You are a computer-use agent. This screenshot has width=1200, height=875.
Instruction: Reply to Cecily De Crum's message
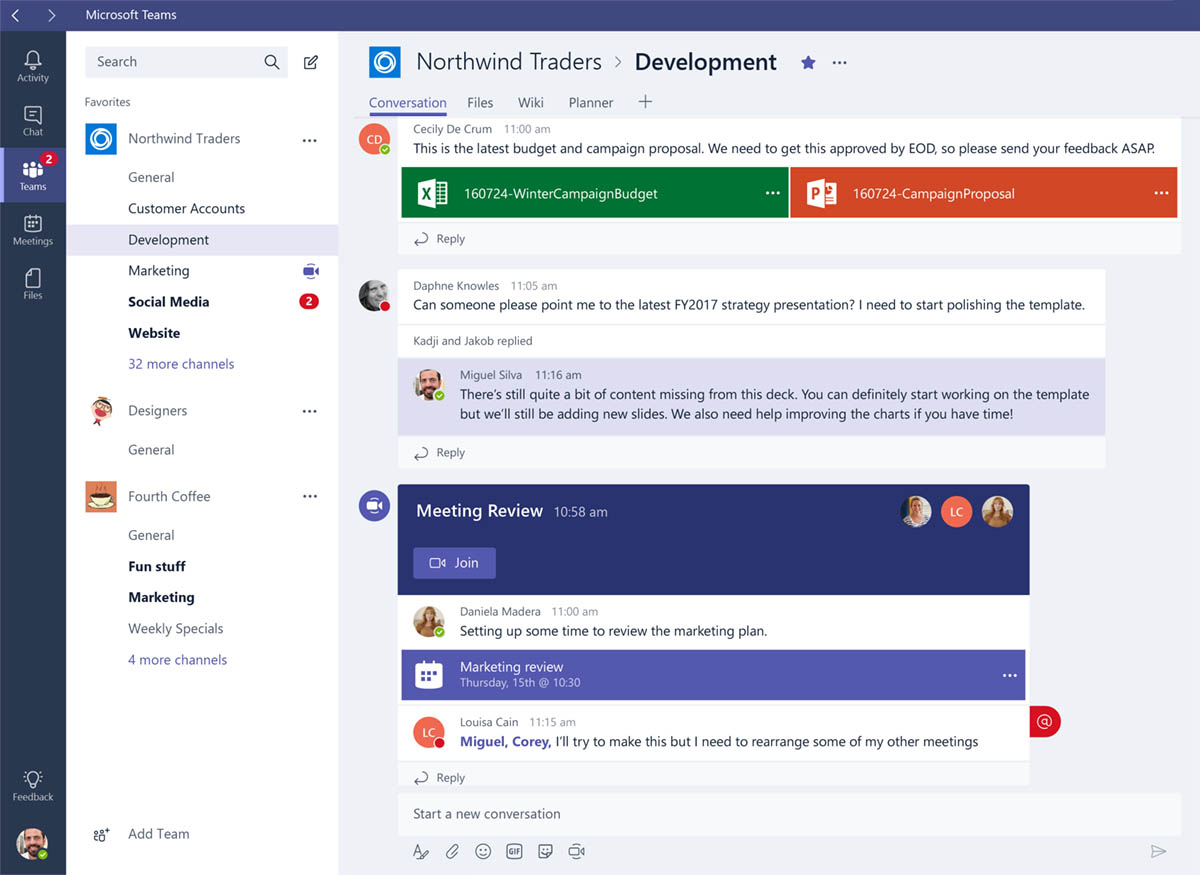(440, 239)
